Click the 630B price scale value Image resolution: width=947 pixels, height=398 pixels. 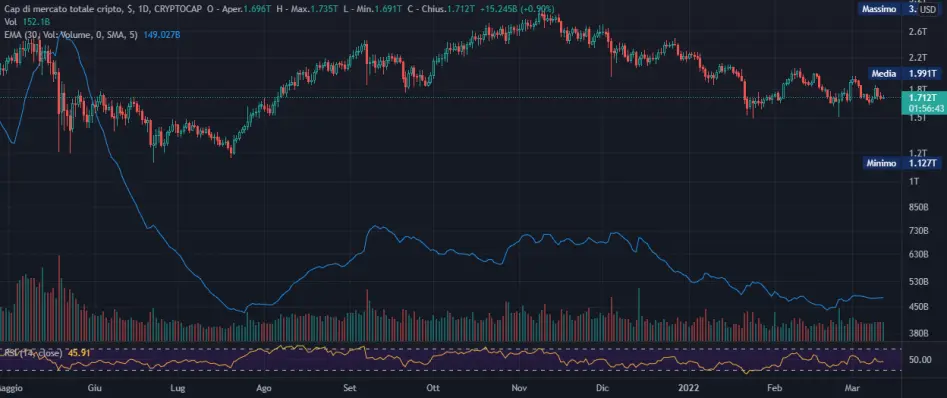point(919,255)
